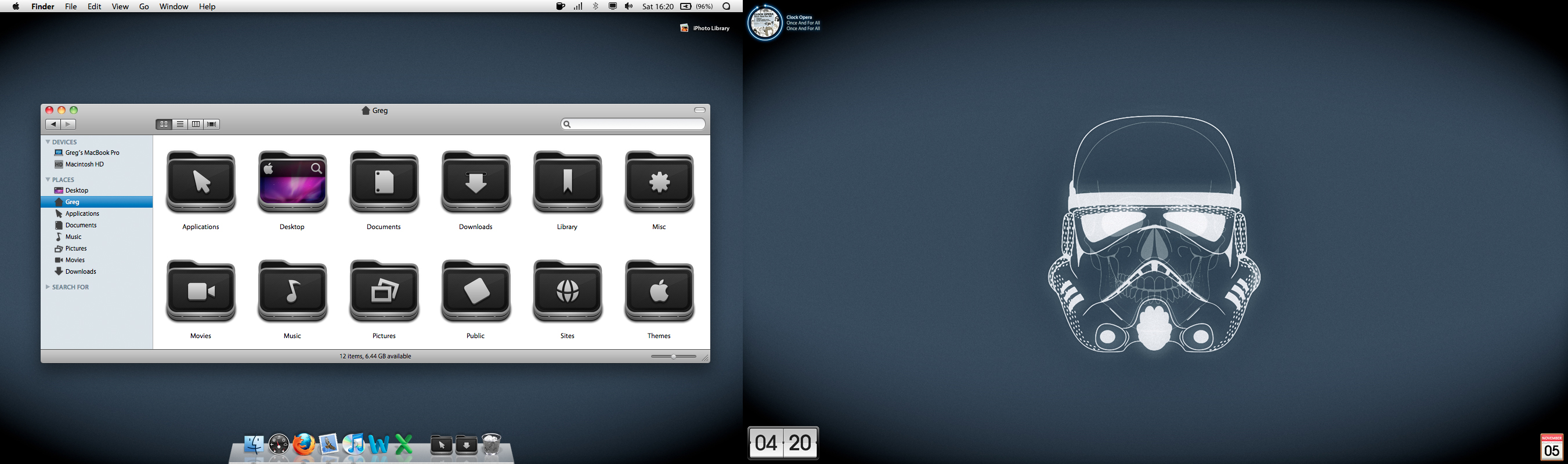Open the Applications folder in the Greg window
The height and width of the screenshot is (464, 1568).
tap(201, 182)
